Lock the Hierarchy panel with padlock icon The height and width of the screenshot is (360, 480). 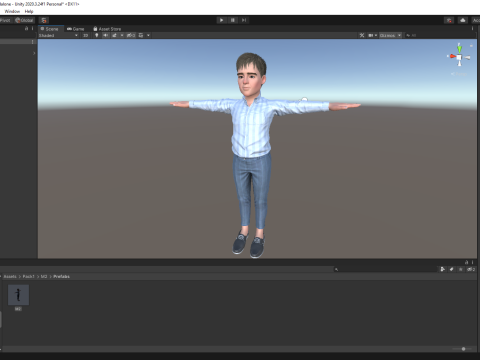click(26, 29)
